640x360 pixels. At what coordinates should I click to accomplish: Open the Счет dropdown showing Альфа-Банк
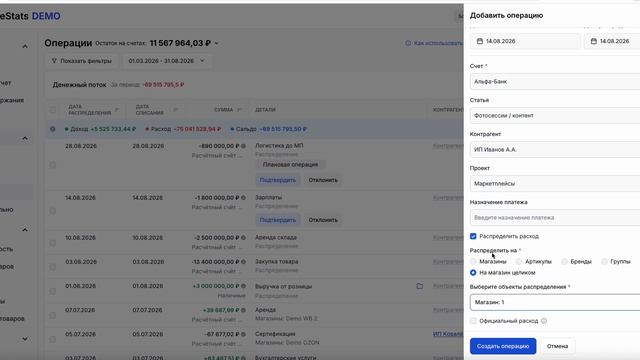(555, 82)
